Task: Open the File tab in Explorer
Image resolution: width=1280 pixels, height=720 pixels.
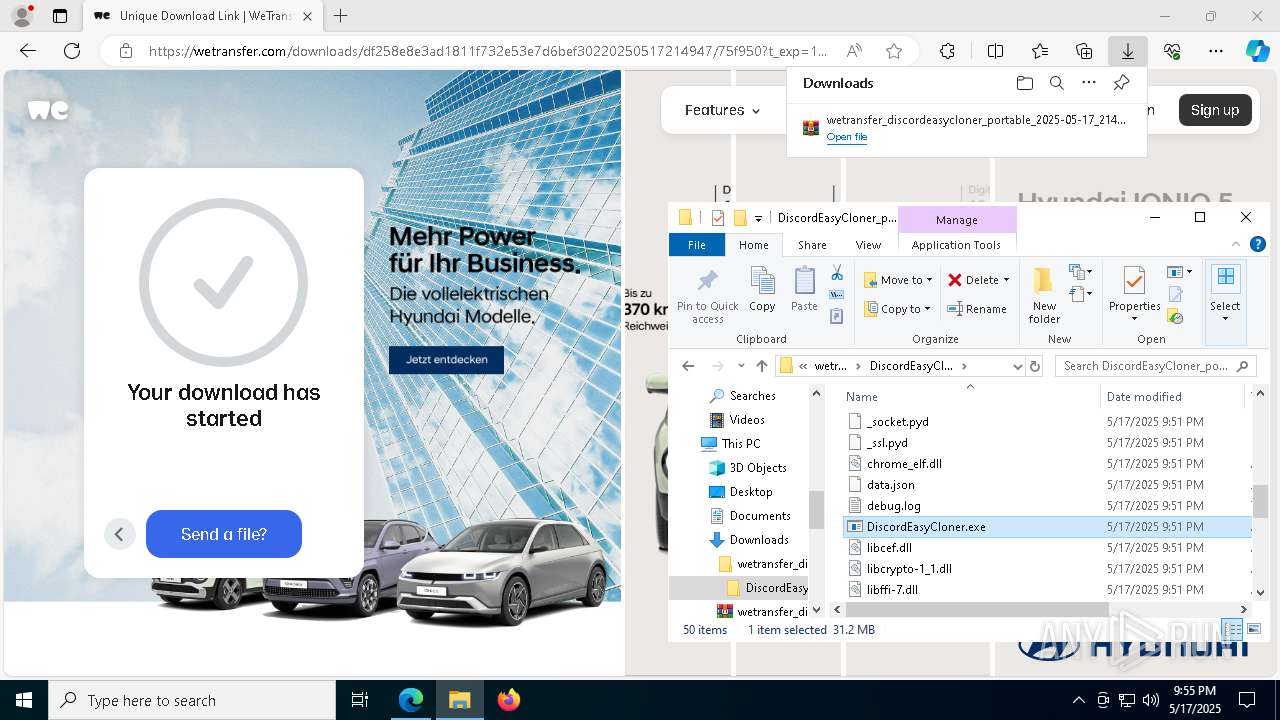Action: 697,245
